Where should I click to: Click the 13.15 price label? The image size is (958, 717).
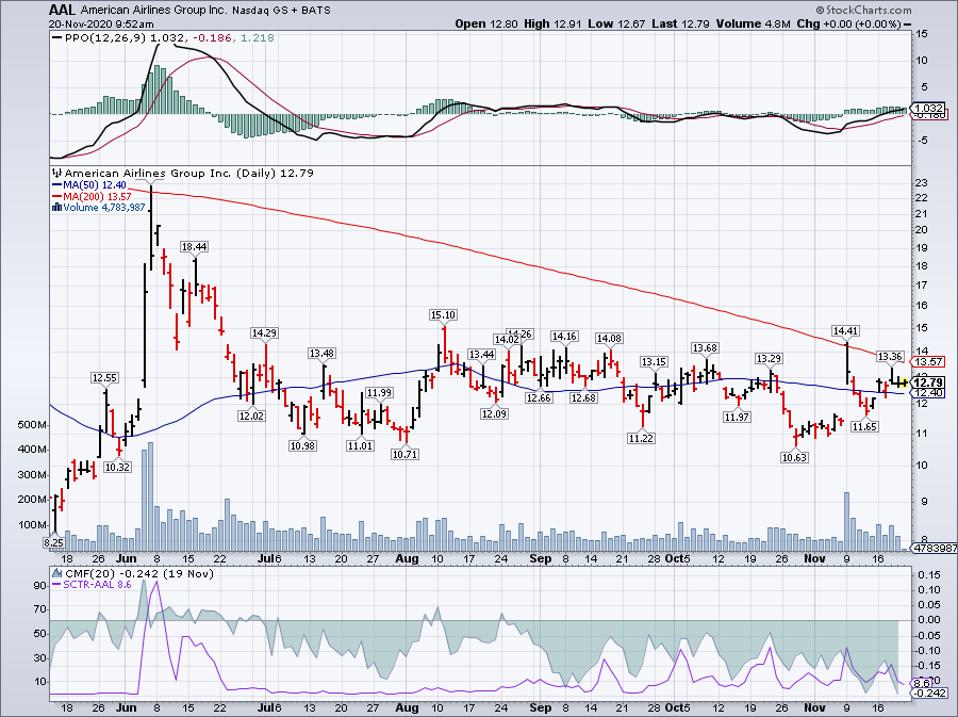click(x=653, y=362)
